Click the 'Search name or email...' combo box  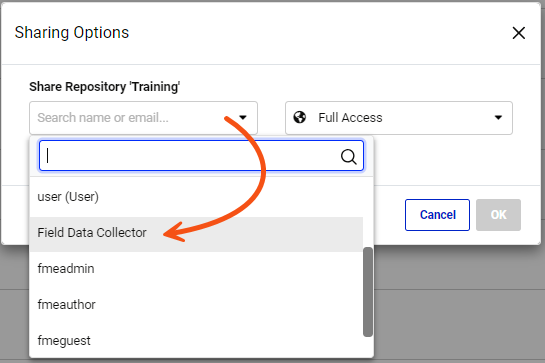point(143,118)
